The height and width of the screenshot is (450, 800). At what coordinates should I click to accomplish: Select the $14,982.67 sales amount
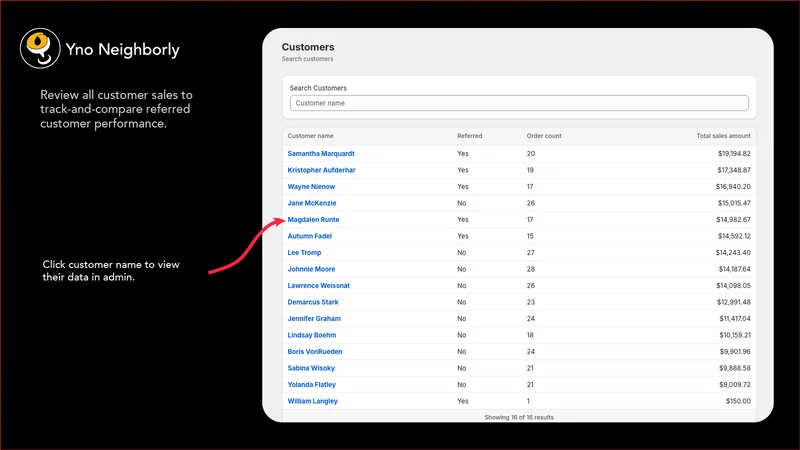coord(734,219)
